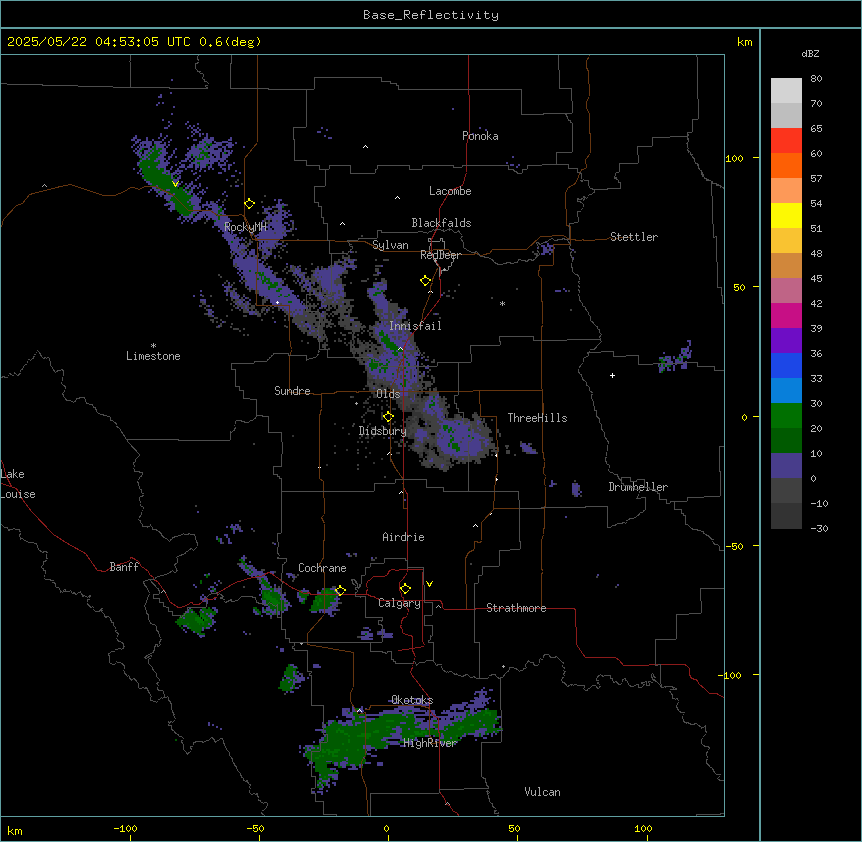862x842 pixels.
Task: Click the Calgary city label
Action: click(x=400, y=603)
